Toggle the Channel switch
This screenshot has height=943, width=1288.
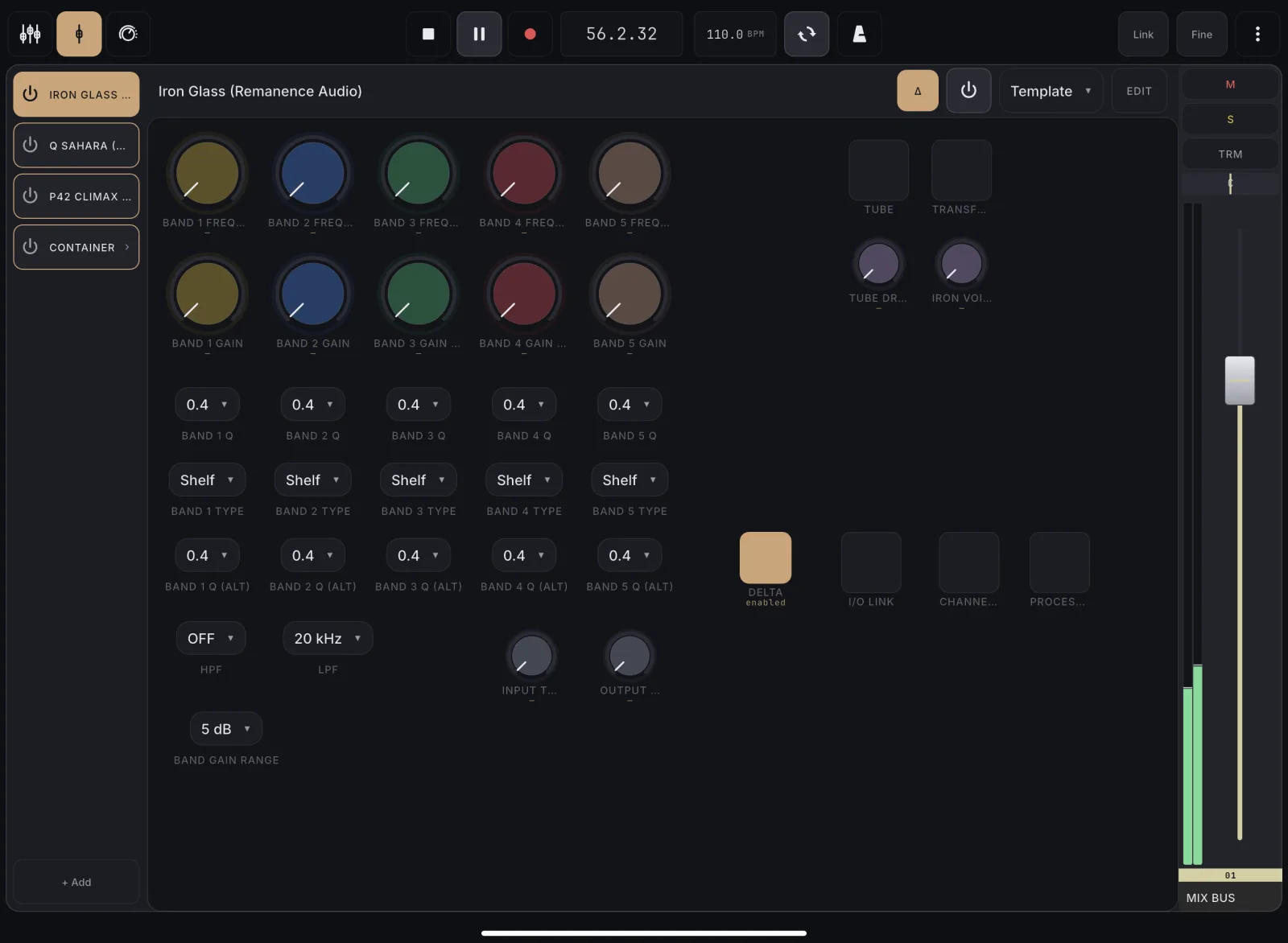(968, 562)
